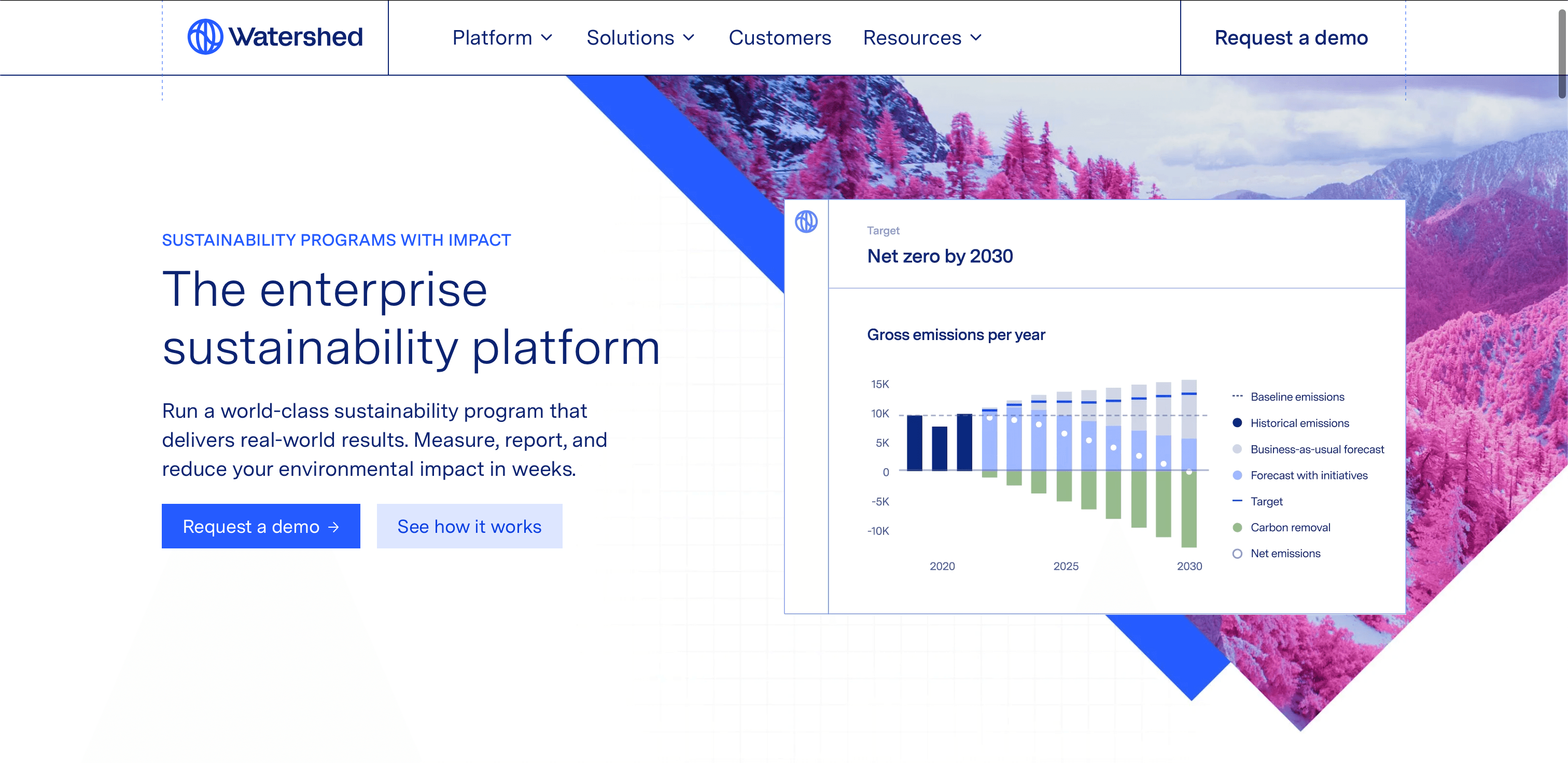Expand the Platform menu chevron
Image resolution: width=1568 pixels, height=763 pixels.
pos(547,38)
